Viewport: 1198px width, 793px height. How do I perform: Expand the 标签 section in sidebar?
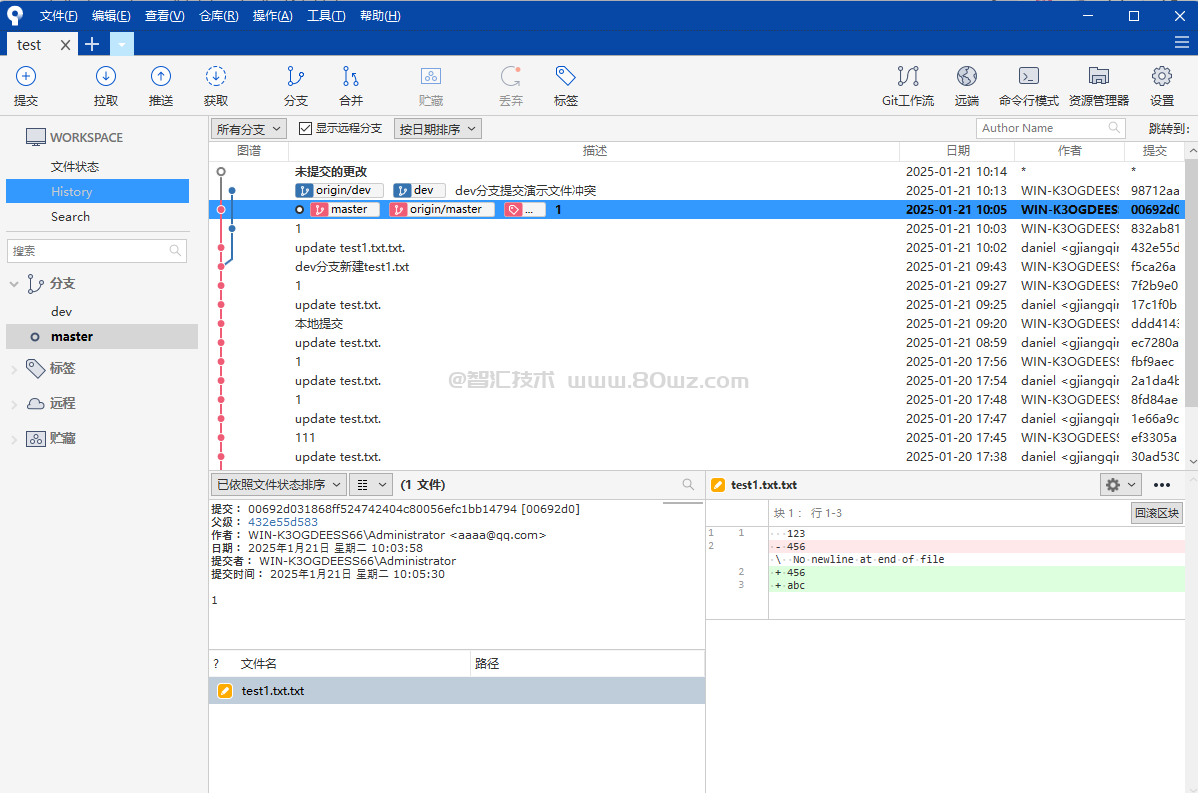pos(14,369)
